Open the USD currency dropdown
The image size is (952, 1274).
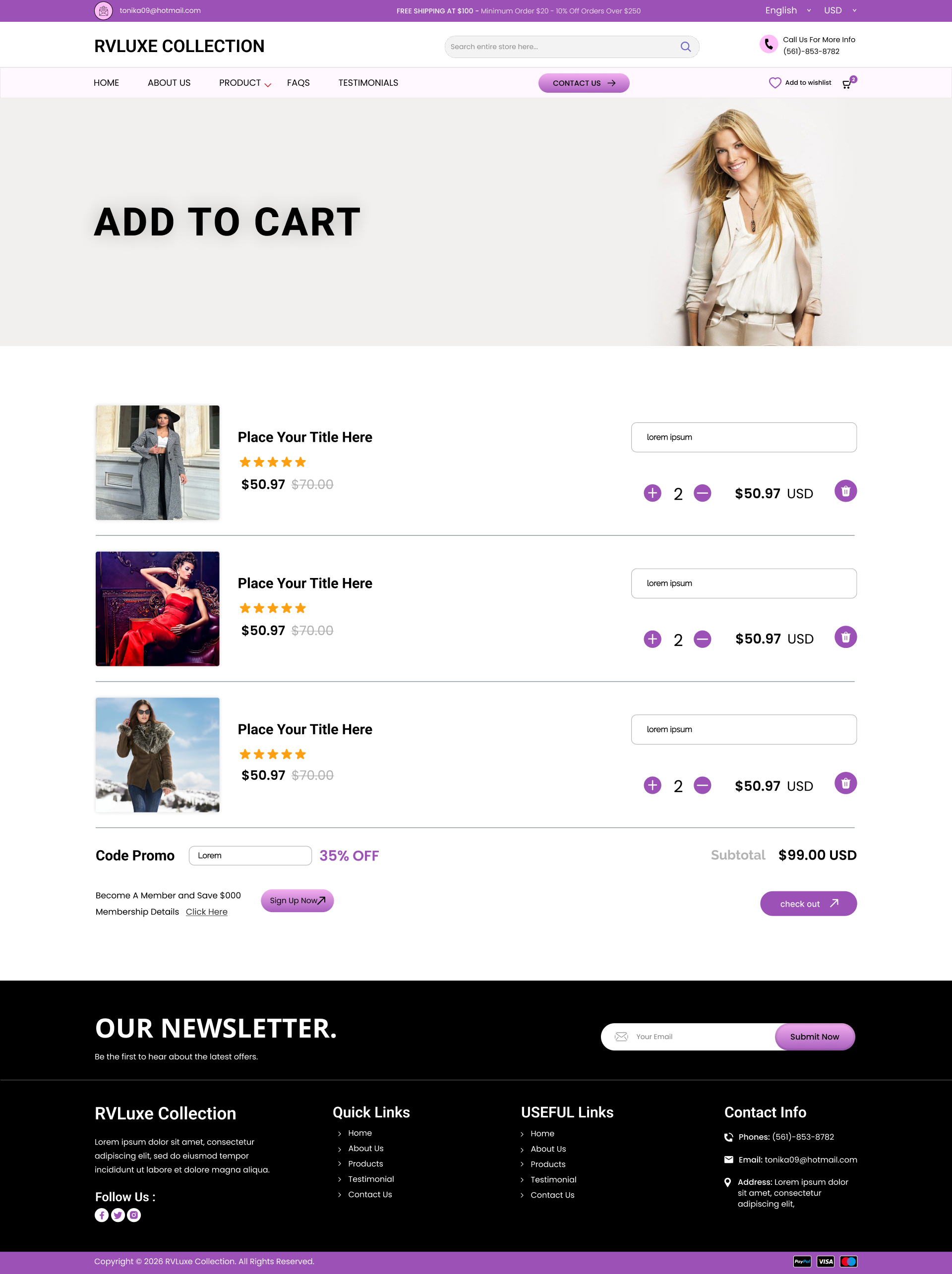(840, 10)
